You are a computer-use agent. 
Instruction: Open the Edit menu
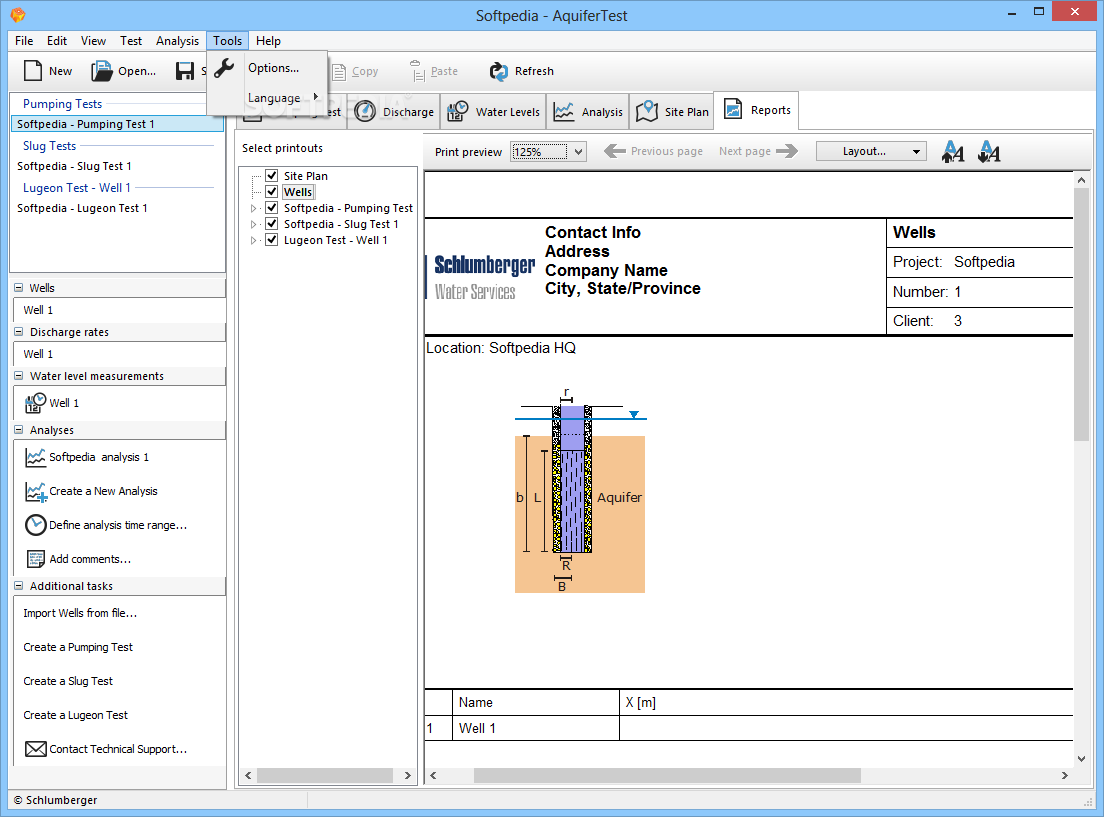click(57, 41)
